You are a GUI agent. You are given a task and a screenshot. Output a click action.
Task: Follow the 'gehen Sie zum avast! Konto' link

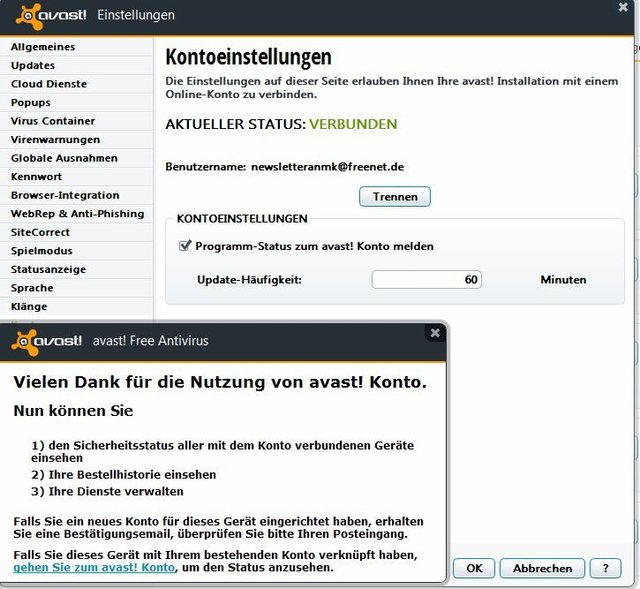[94, 567]
